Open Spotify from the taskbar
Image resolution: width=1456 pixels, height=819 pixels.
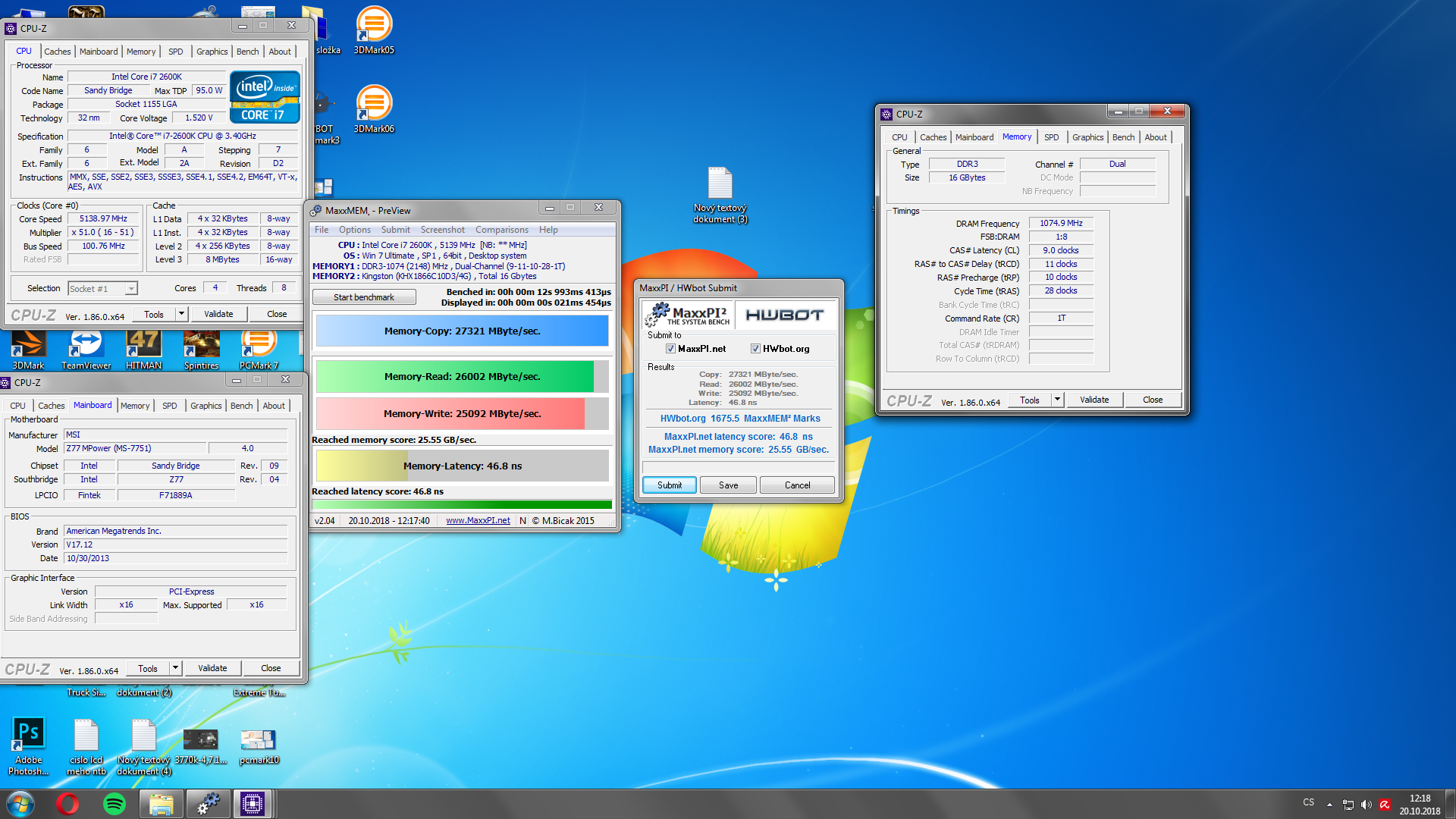(x=114, y=804)
